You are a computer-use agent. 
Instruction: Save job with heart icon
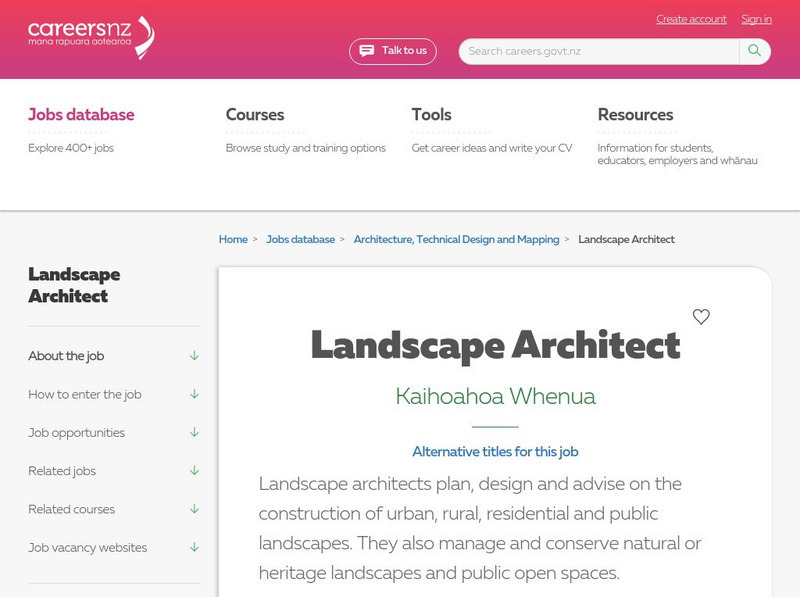[x=701, y=317]
